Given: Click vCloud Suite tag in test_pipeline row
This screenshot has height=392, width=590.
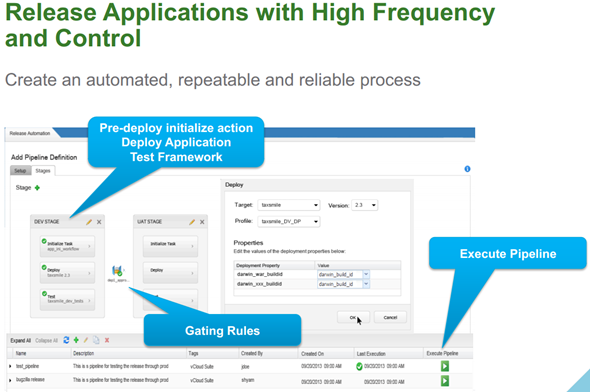Looking at the screenshot, I should click(202, 366).
